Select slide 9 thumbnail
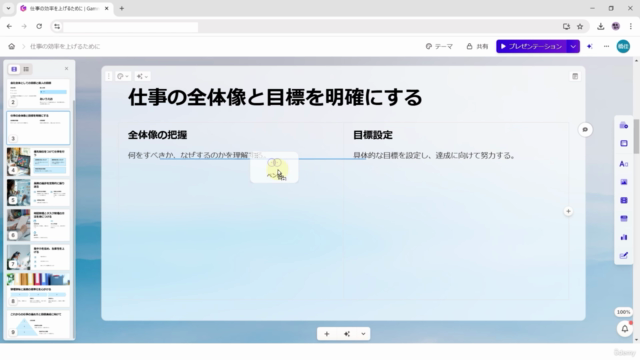The width and height of the screenshot is (640, 360). pos(38,324)
